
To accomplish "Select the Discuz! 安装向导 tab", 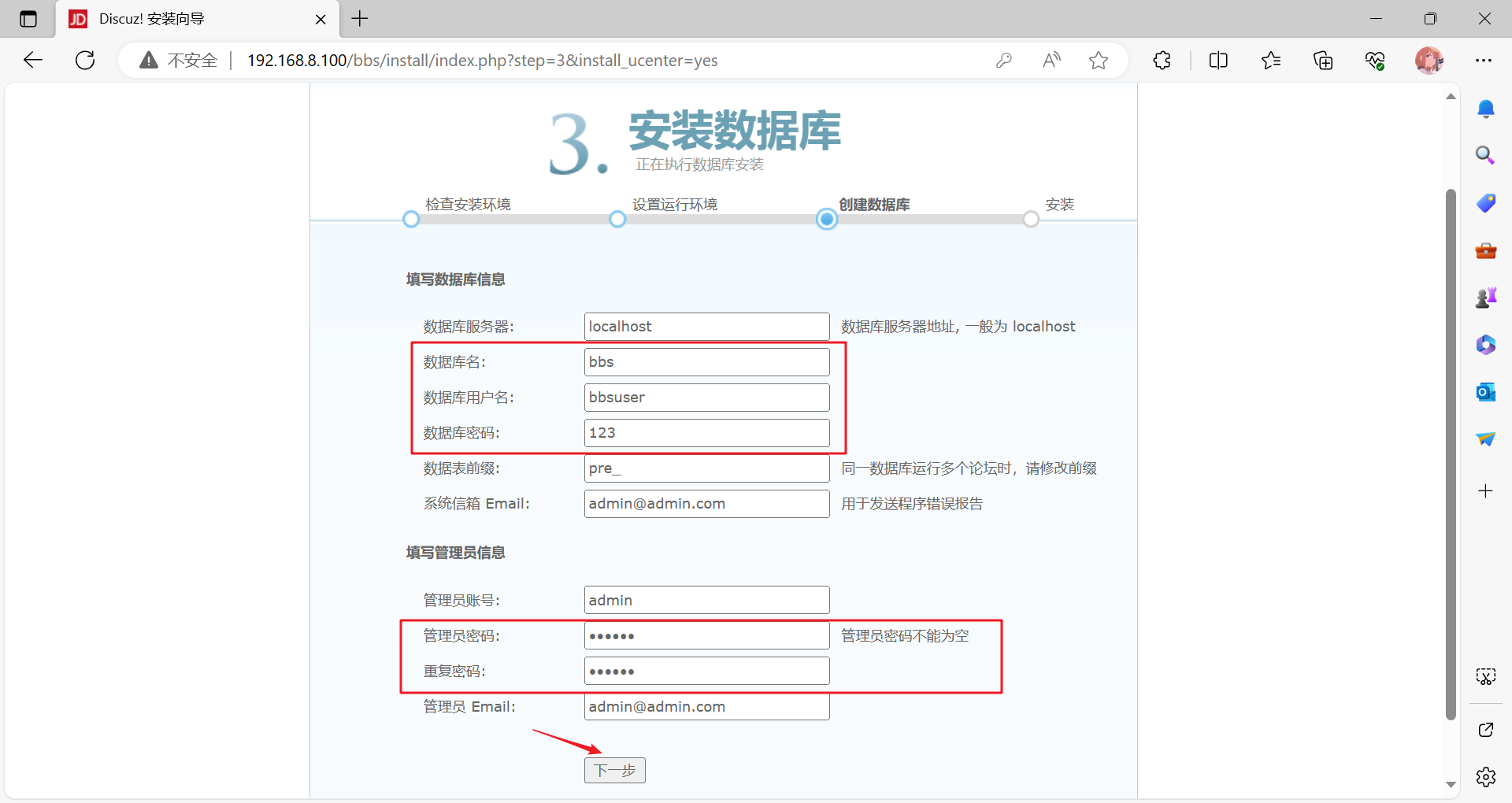I will 197,19.
